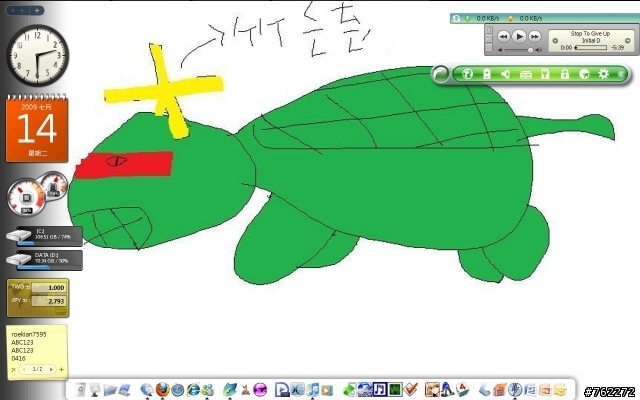Open Firefox from the dock

pyautogui.click(x=162, y=389)
